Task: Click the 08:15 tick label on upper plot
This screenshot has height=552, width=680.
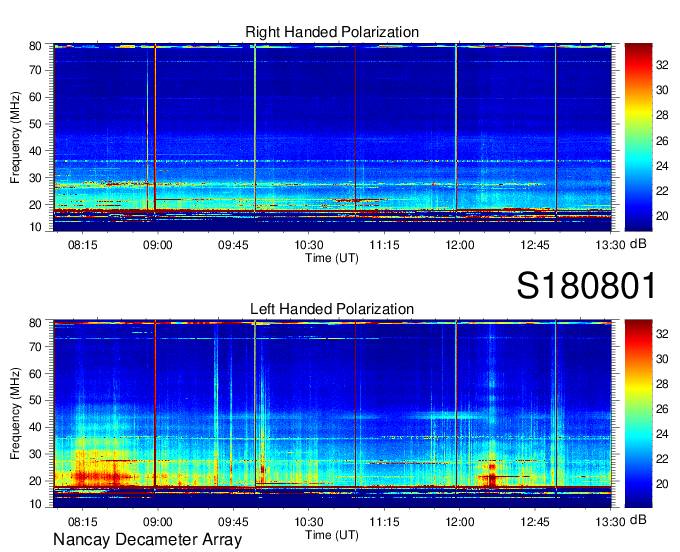Action: [x=82, y=245]
